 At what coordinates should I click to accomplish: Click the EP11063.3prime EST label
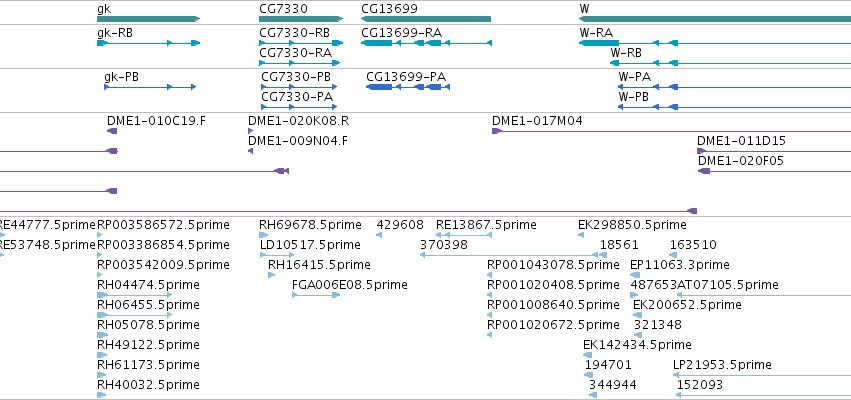click(x=679, y=265)
